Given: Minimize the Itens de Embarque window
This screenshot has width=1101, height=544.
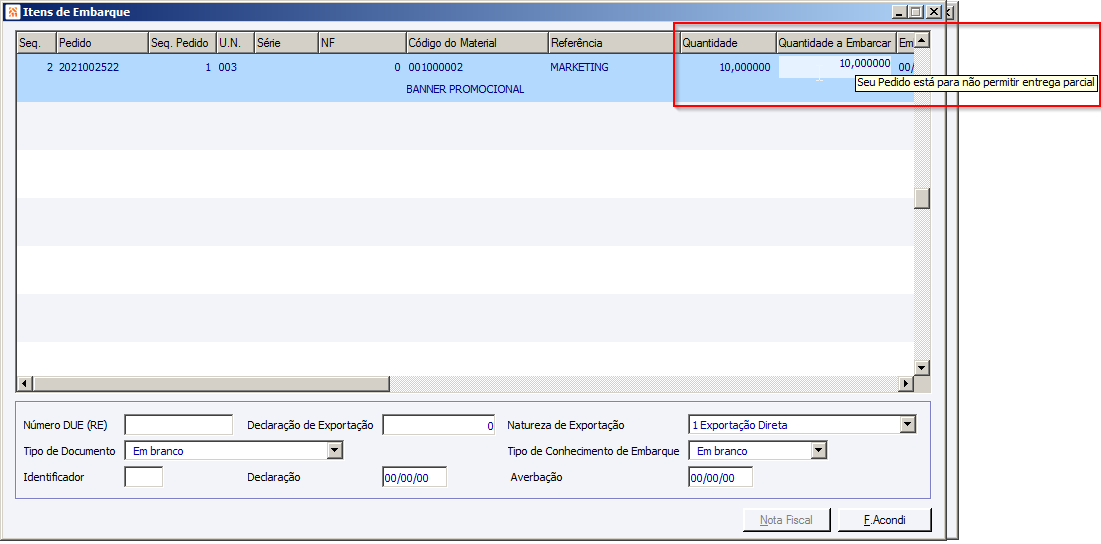Looking at the screenshot, I should click(x=899, y=12).
